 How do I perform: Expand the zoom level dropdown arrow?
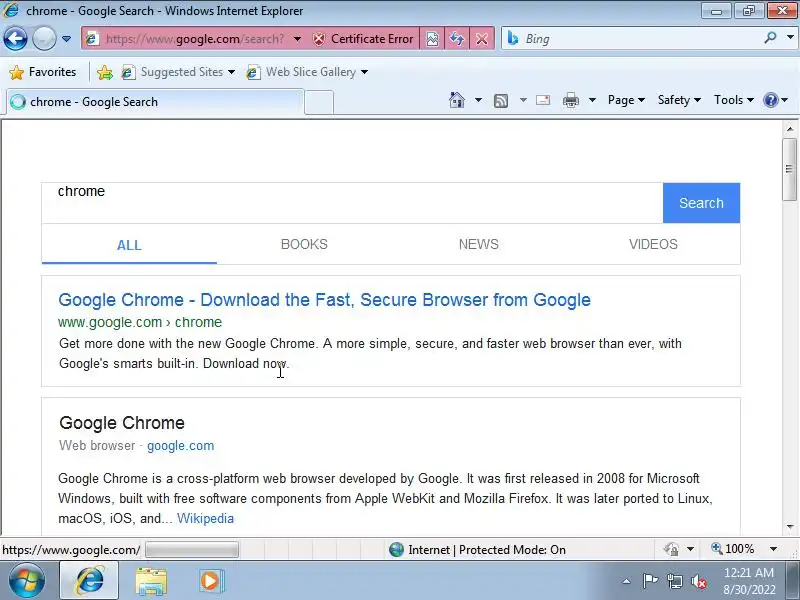[773, 549]
